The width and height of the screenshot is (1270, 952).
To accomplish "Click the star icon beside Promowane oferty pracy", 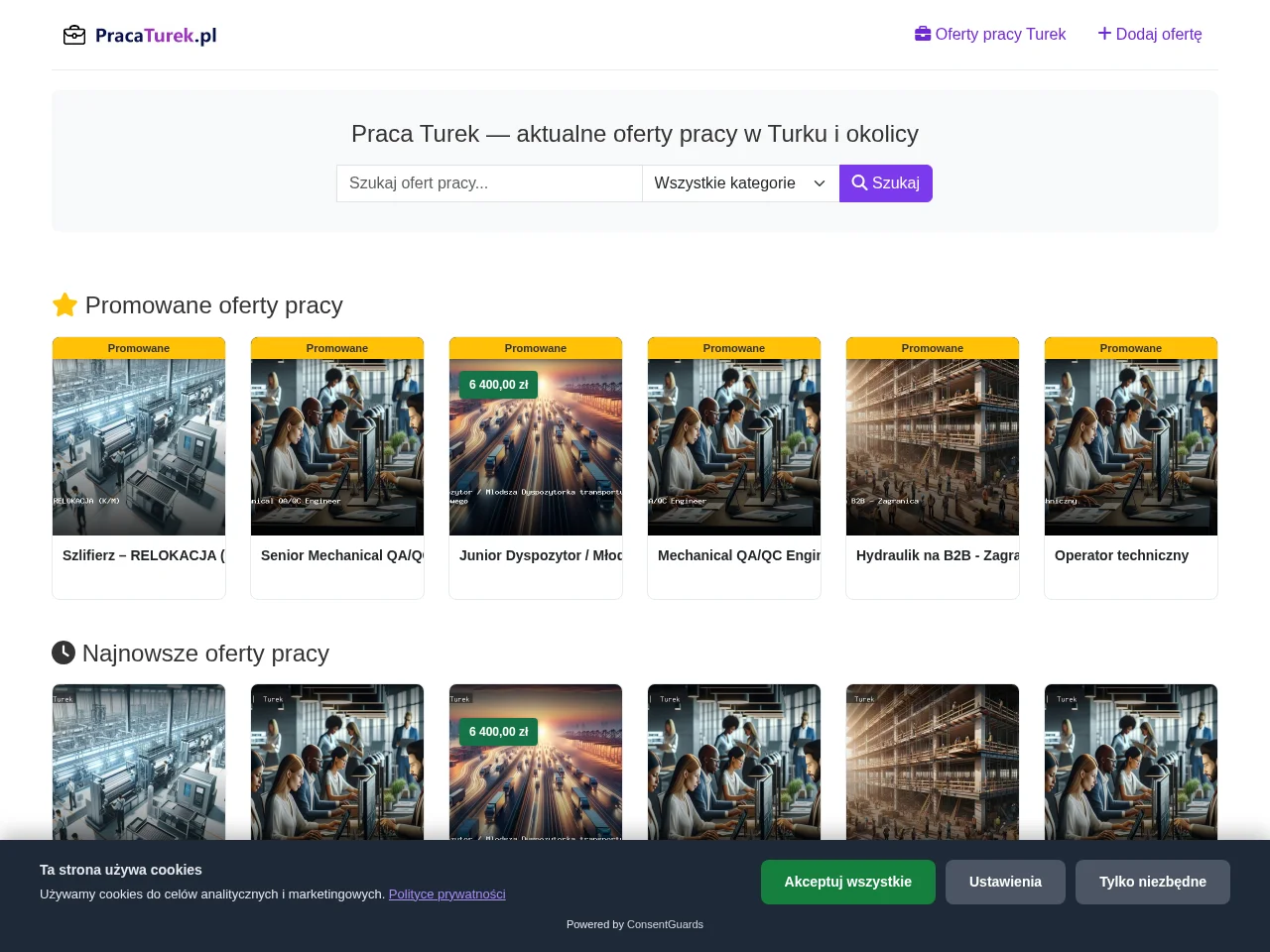I will [x=64, y=304].
